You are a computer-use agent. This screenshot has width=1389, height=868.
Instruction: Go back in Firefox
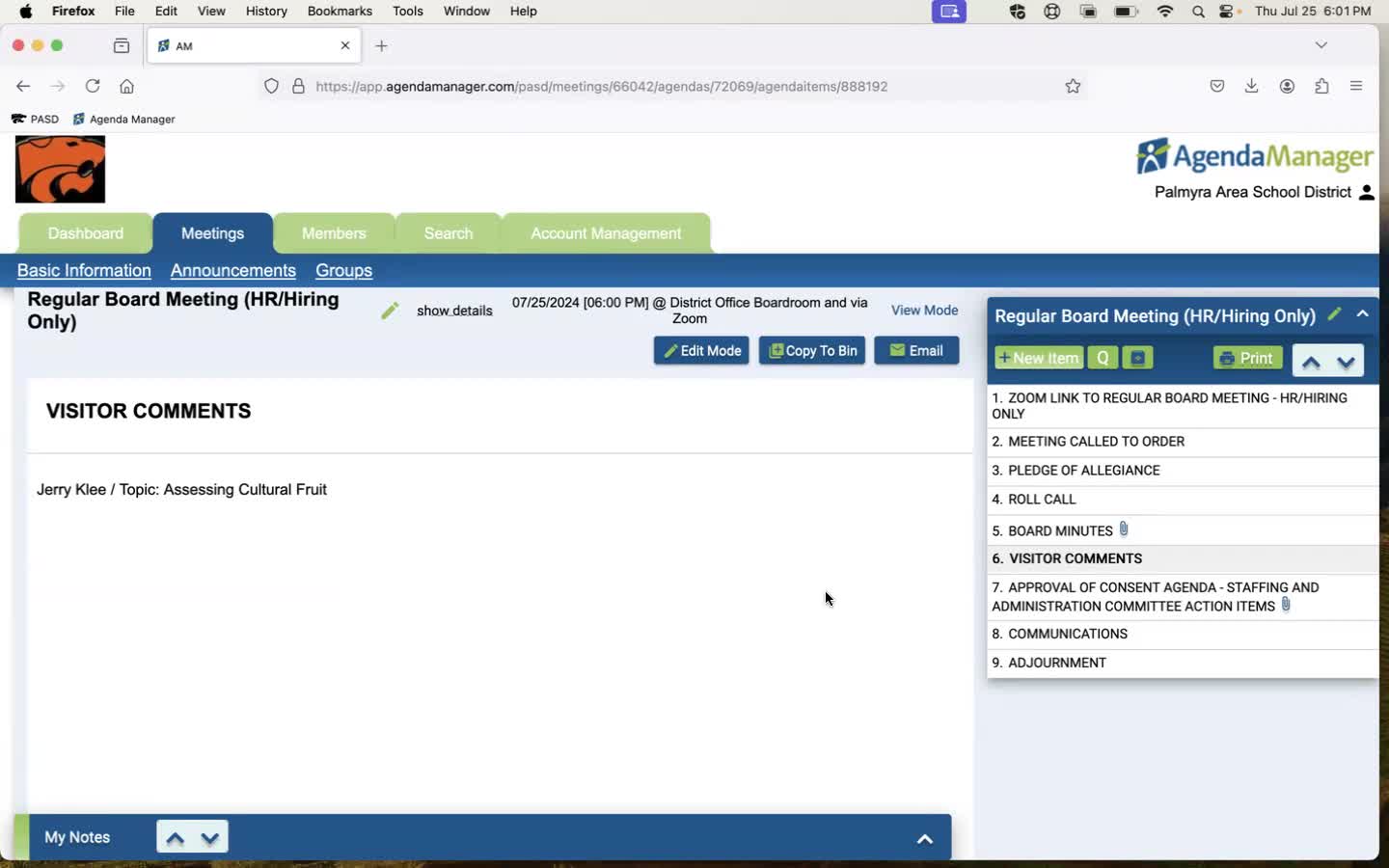23,86
